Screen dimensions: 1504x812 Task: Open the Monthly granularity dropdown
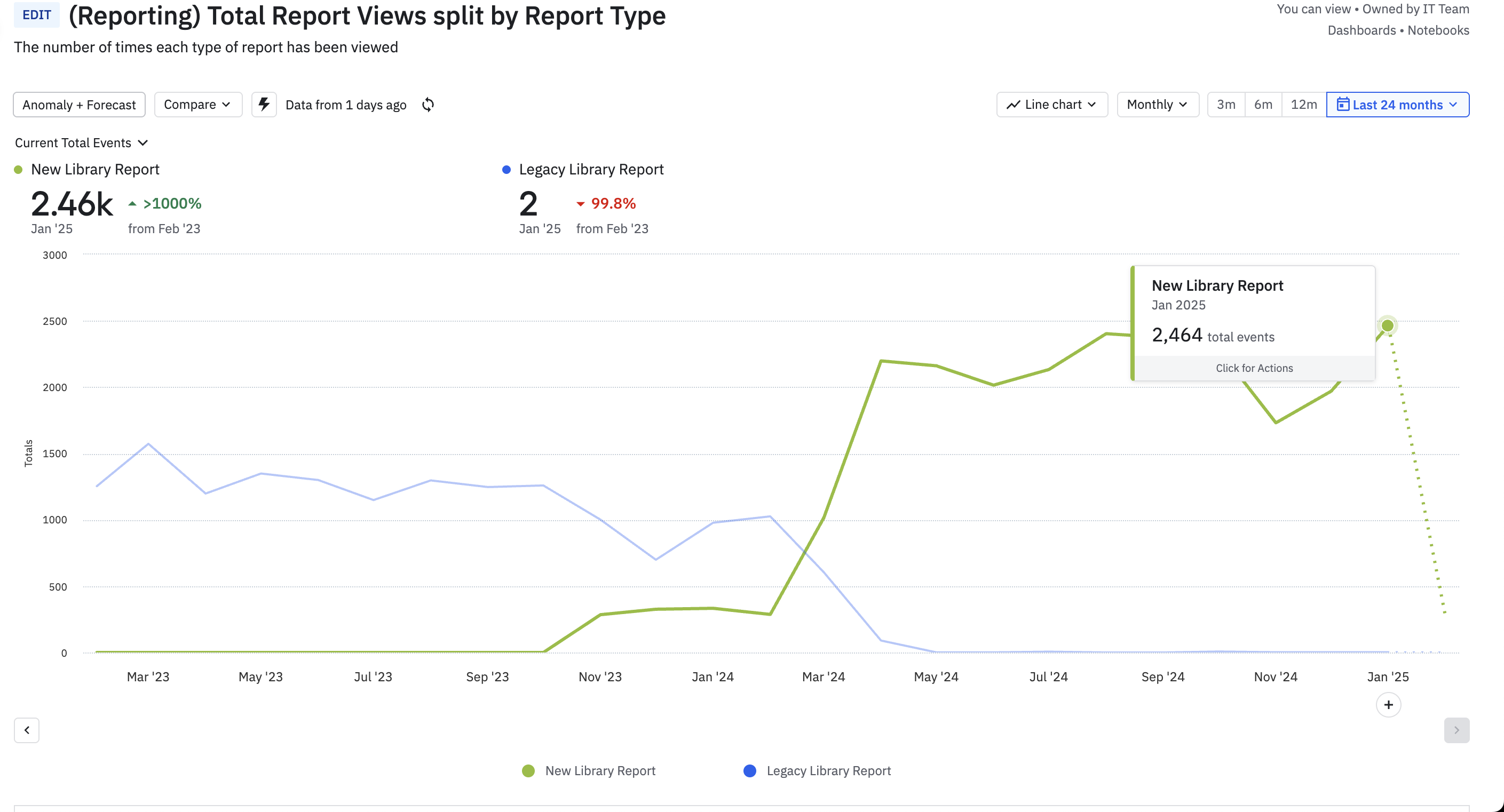(1155, 104)
